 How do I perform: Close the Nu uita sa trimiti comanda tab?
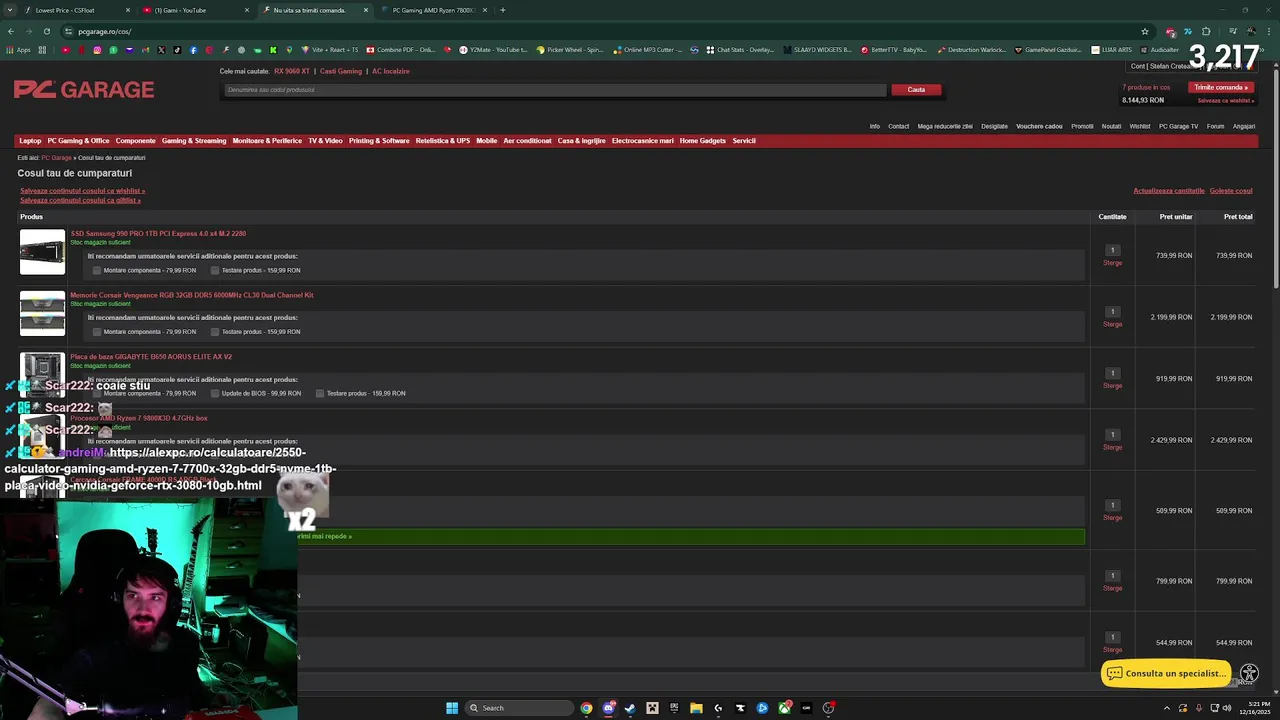366,10
